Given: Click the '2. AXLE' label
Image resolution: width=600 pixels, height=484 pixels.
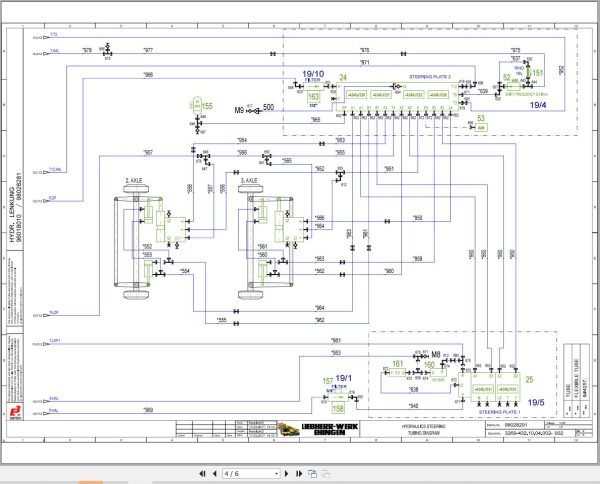Looking at the screenshot, I should point(134,180).
